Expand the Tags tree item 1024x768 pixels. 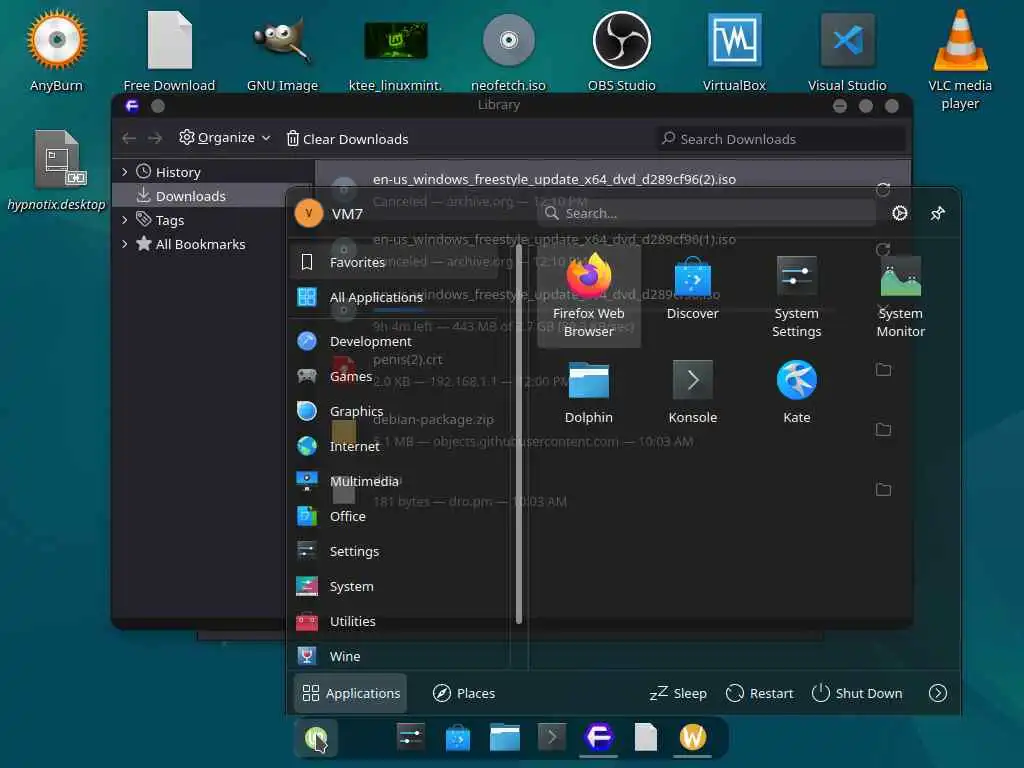click(125, 220)
